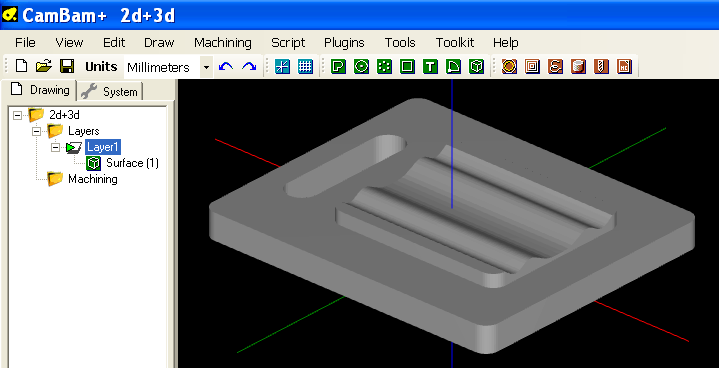719x368 pixels.
Task: Select the Point list drawing tool
Action: click(384, 66)
